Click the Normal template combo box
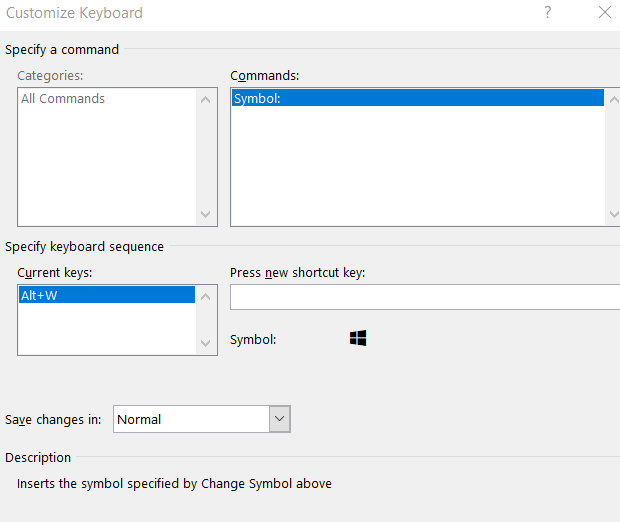Image resolution: width=620 pixels, height=522 pixels. coord(202,419)
